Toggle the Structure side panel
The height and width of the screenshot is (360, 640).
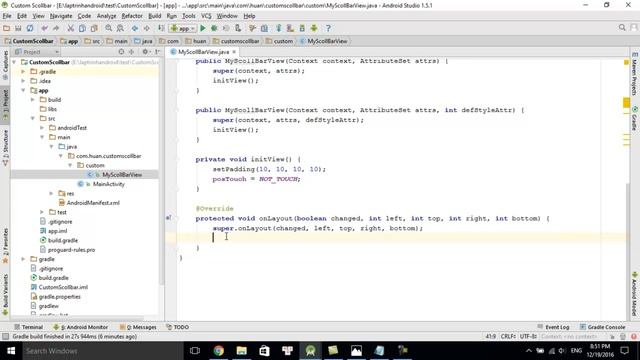[5, 148]
